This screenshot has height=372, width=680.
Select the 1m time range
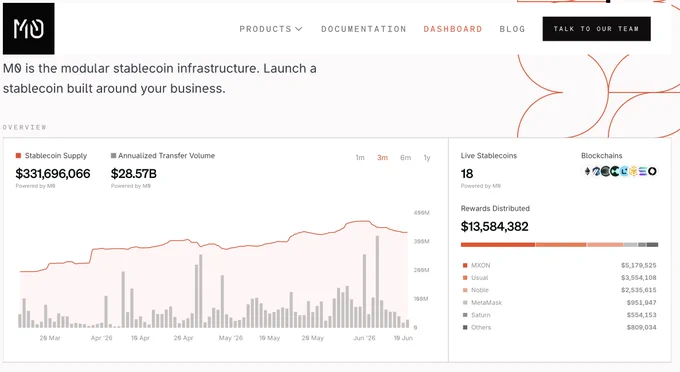point(360,158)
